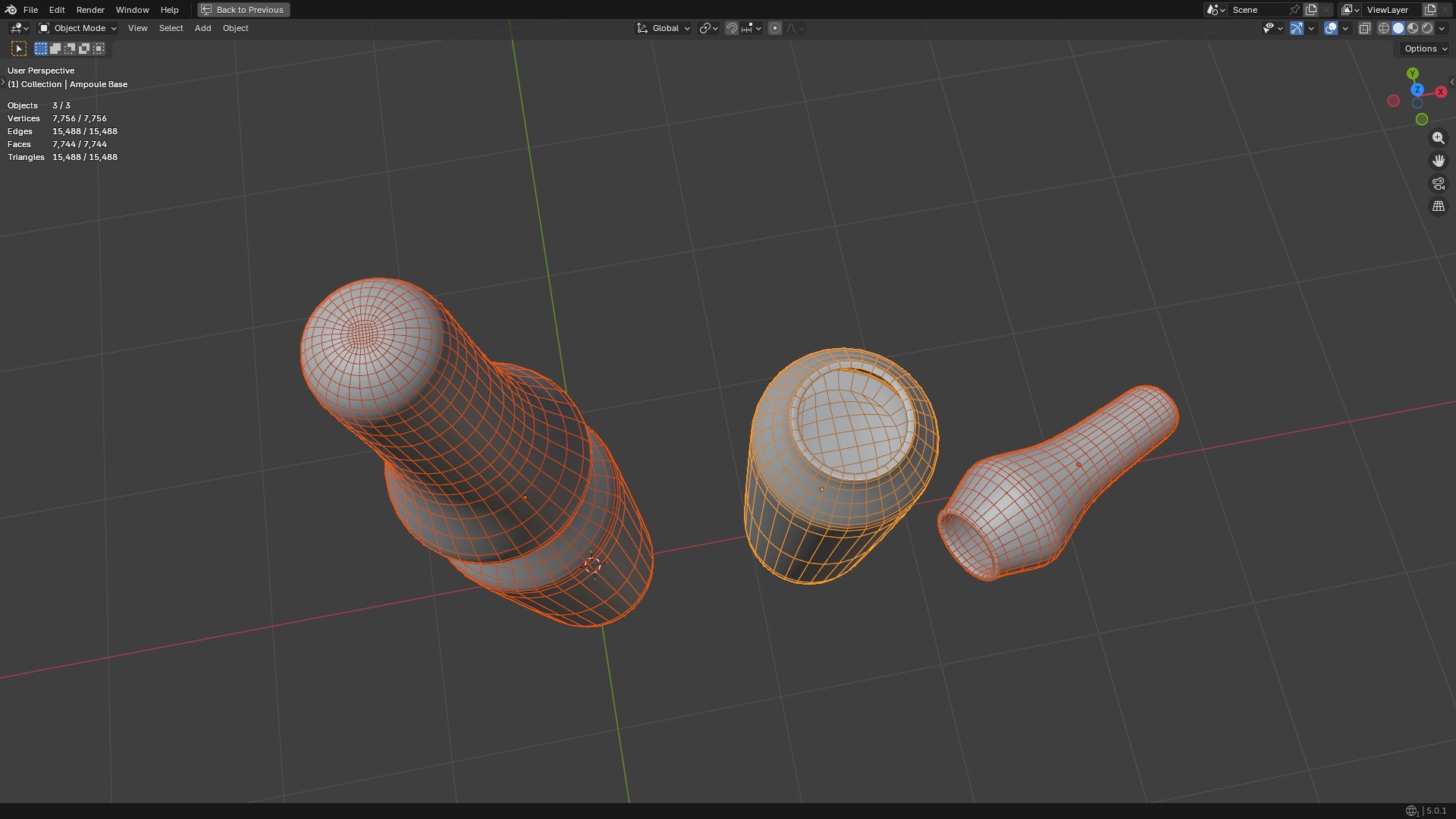Open the snapping options dropdown
Viewport: 1456px width, 819px height.
tap(752, 28)
